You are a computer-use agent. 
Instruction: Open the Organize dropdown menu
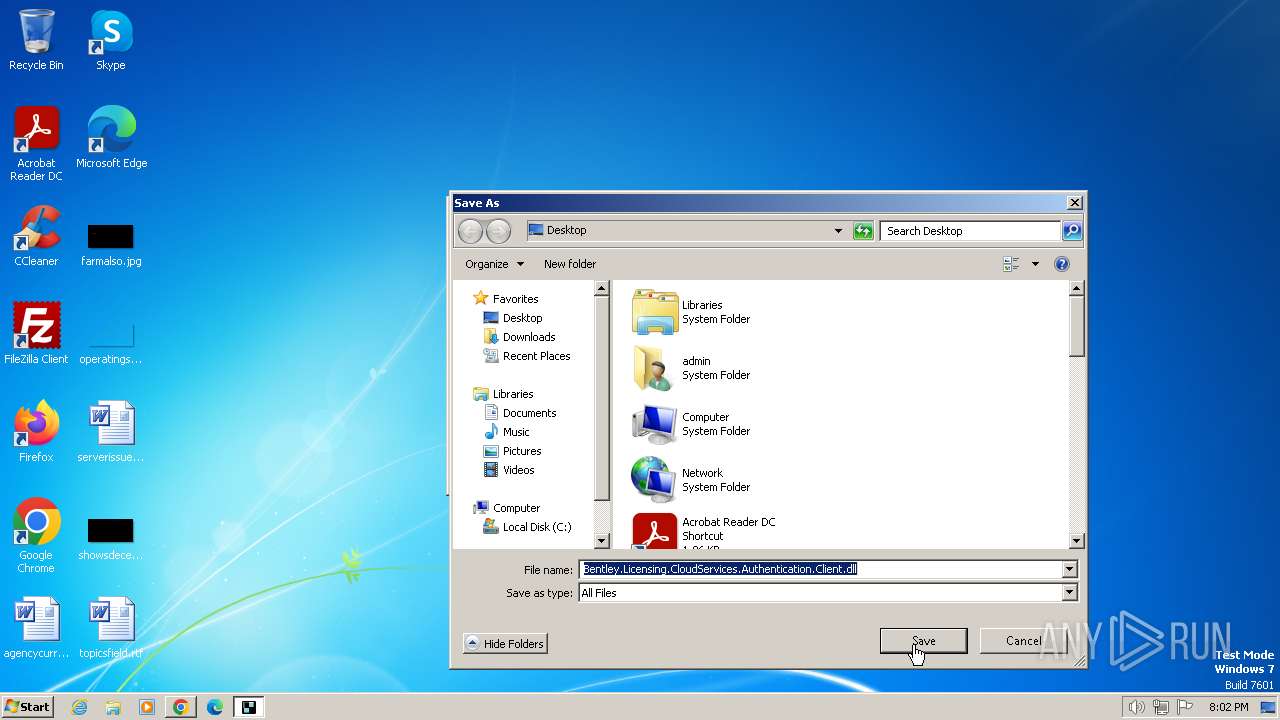[494, 264]
